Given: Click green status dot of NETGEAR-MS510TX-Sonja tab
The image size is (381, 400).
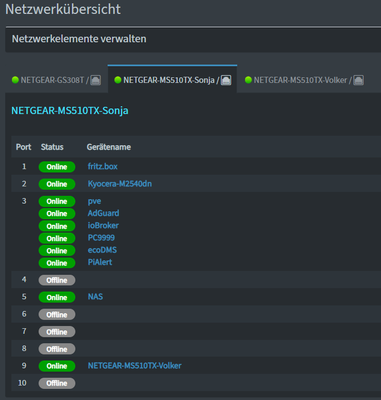Looking at the screenshot, I should 118,80.
